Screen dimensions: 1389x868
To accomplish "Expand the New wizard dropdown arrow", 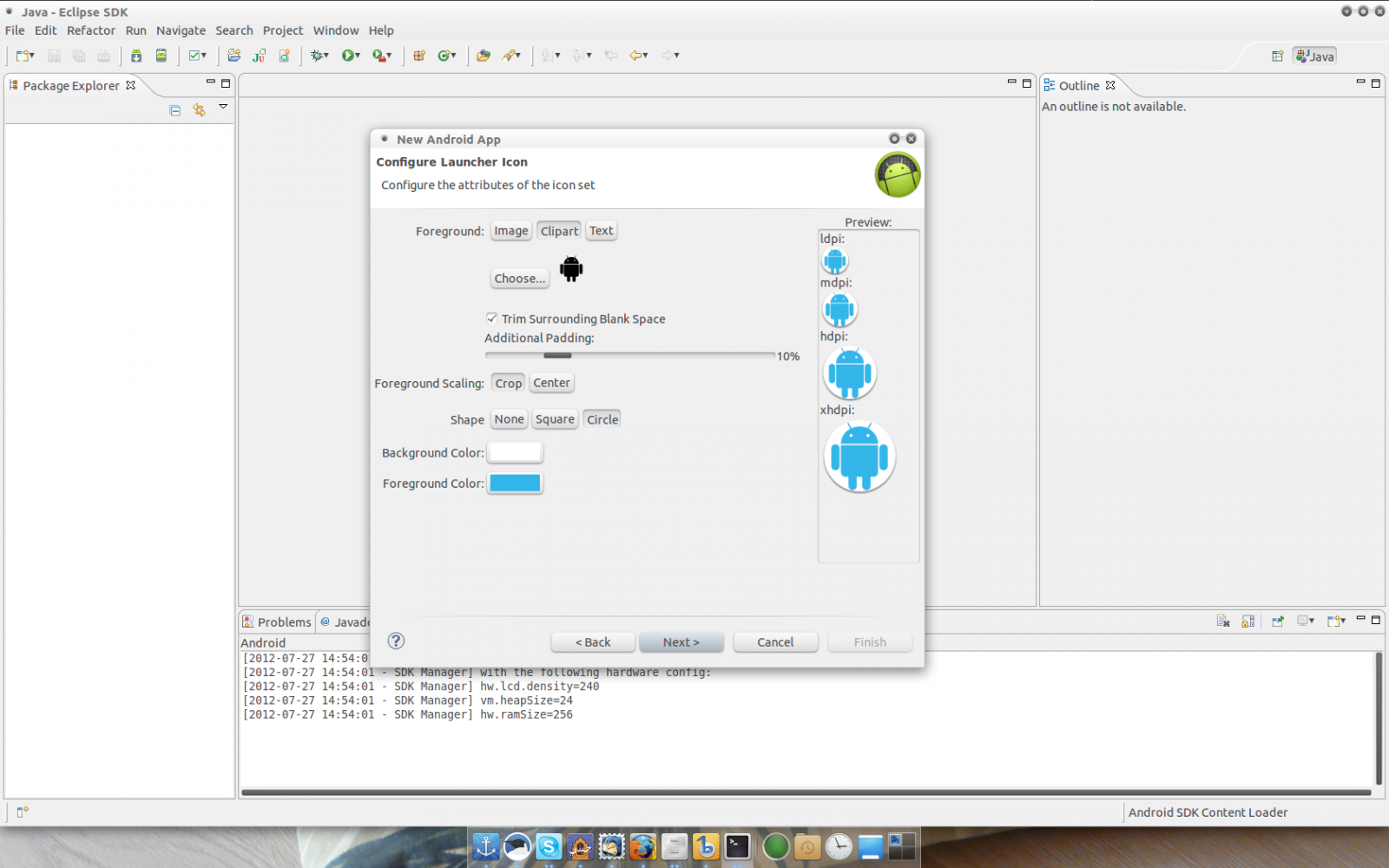I will [x=33, y=56].
